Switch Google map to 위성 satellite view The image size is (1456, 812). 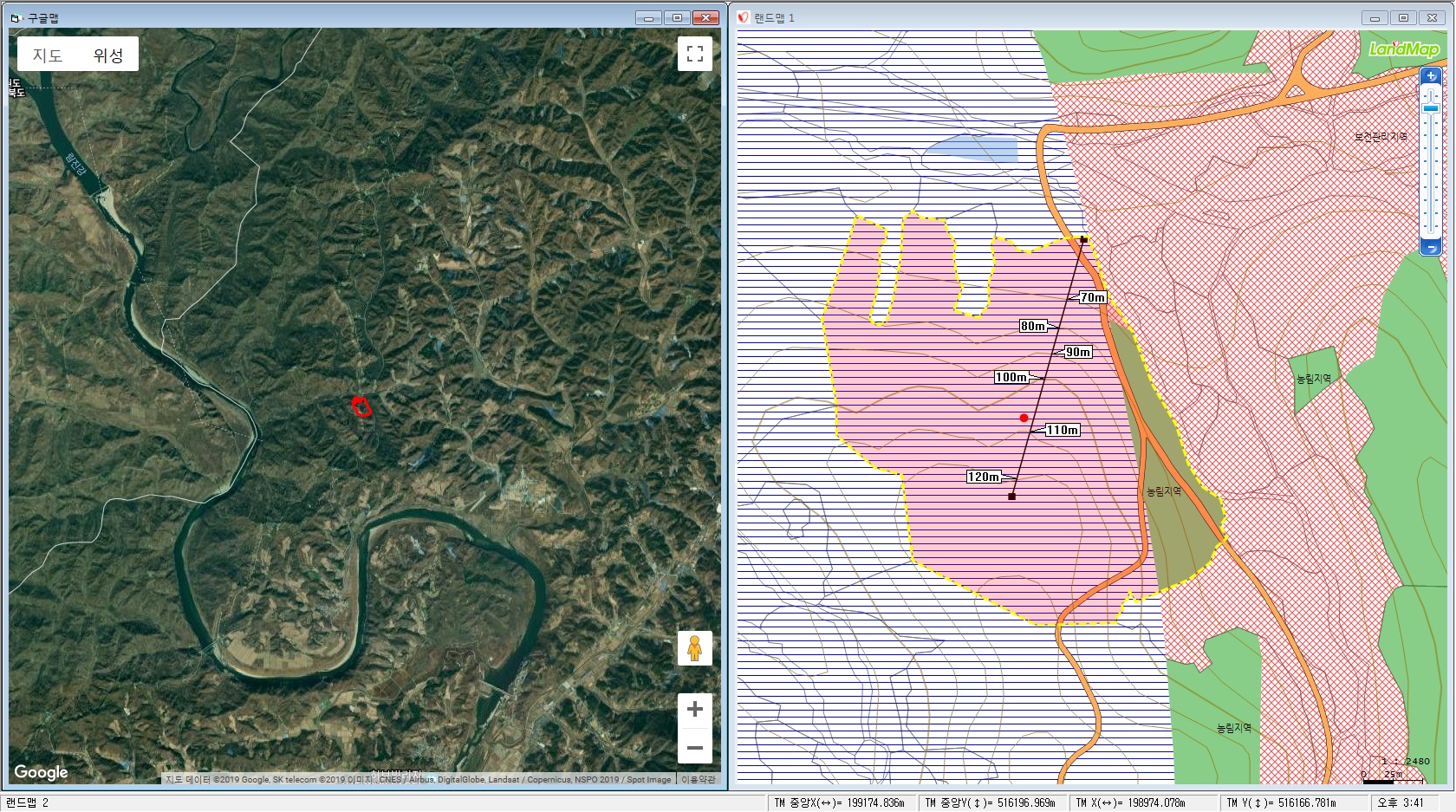coord(108,55)
